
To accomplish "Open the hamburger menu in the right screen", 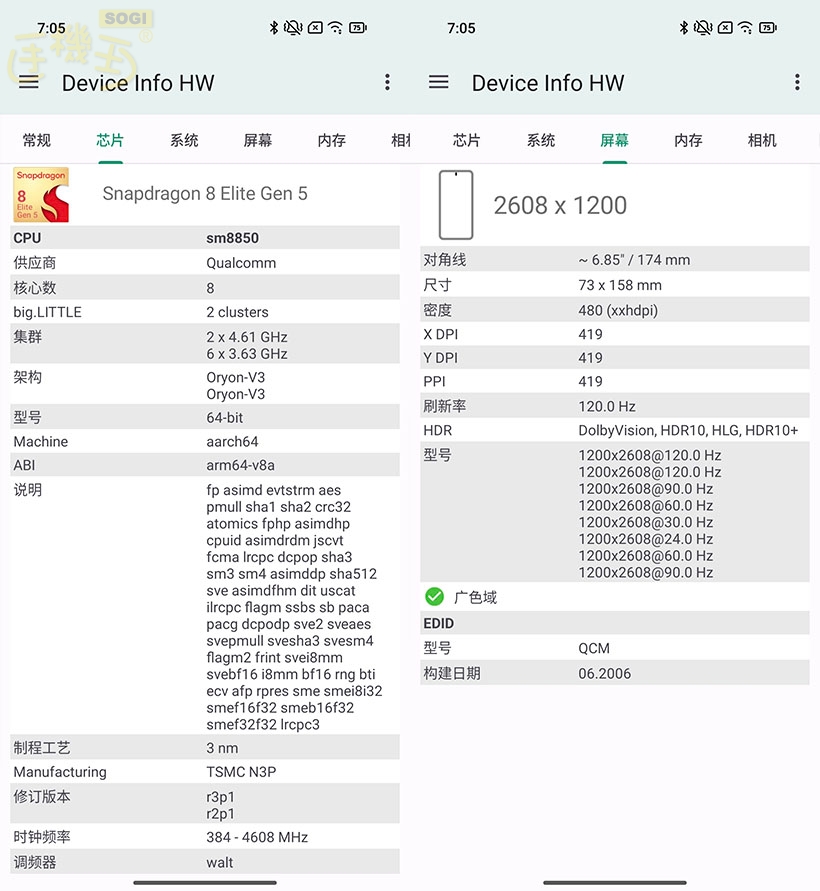I will coord(439,82).
